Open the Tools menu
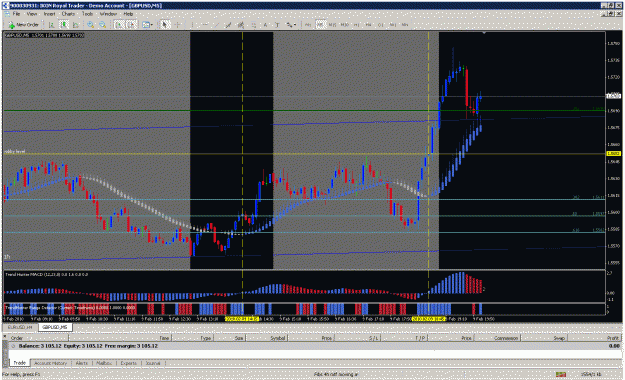Screen dimensions: 625x380 pos(87,14)
